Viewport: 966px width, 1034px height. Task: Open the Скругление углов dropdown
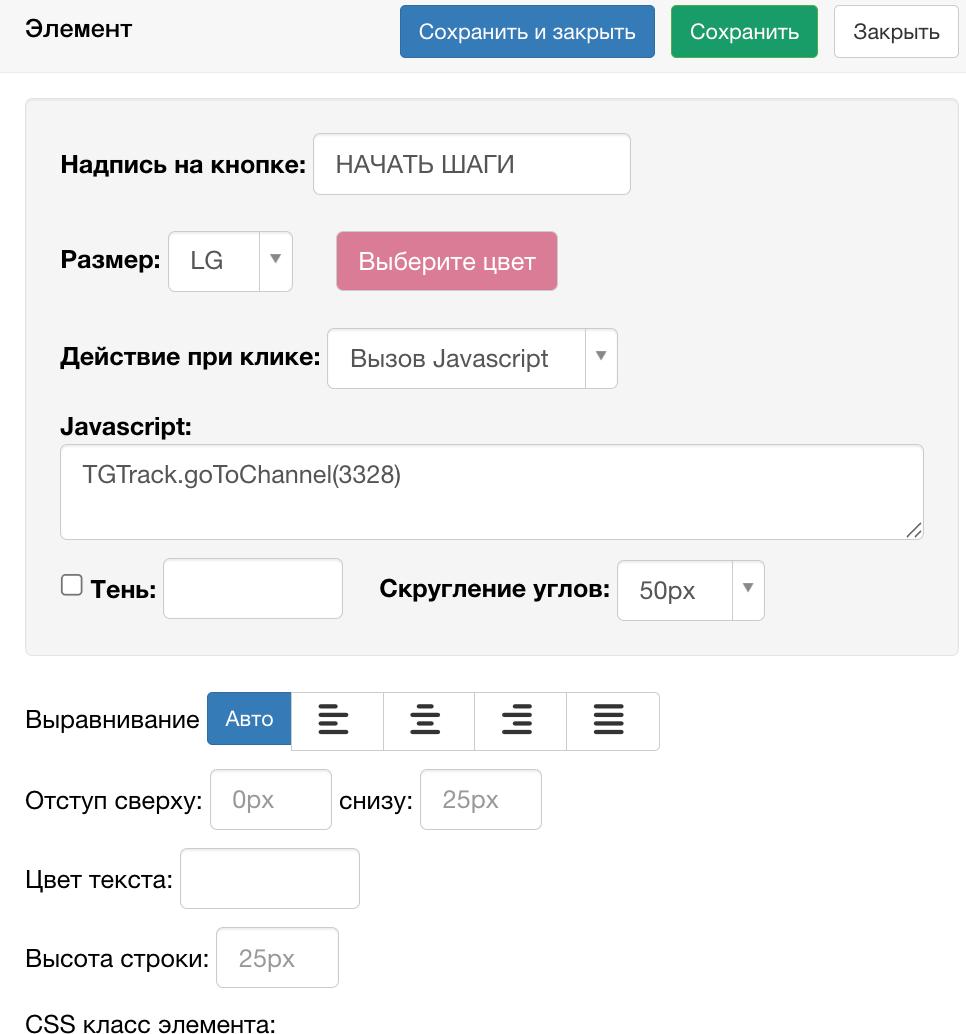coord(690,590)
